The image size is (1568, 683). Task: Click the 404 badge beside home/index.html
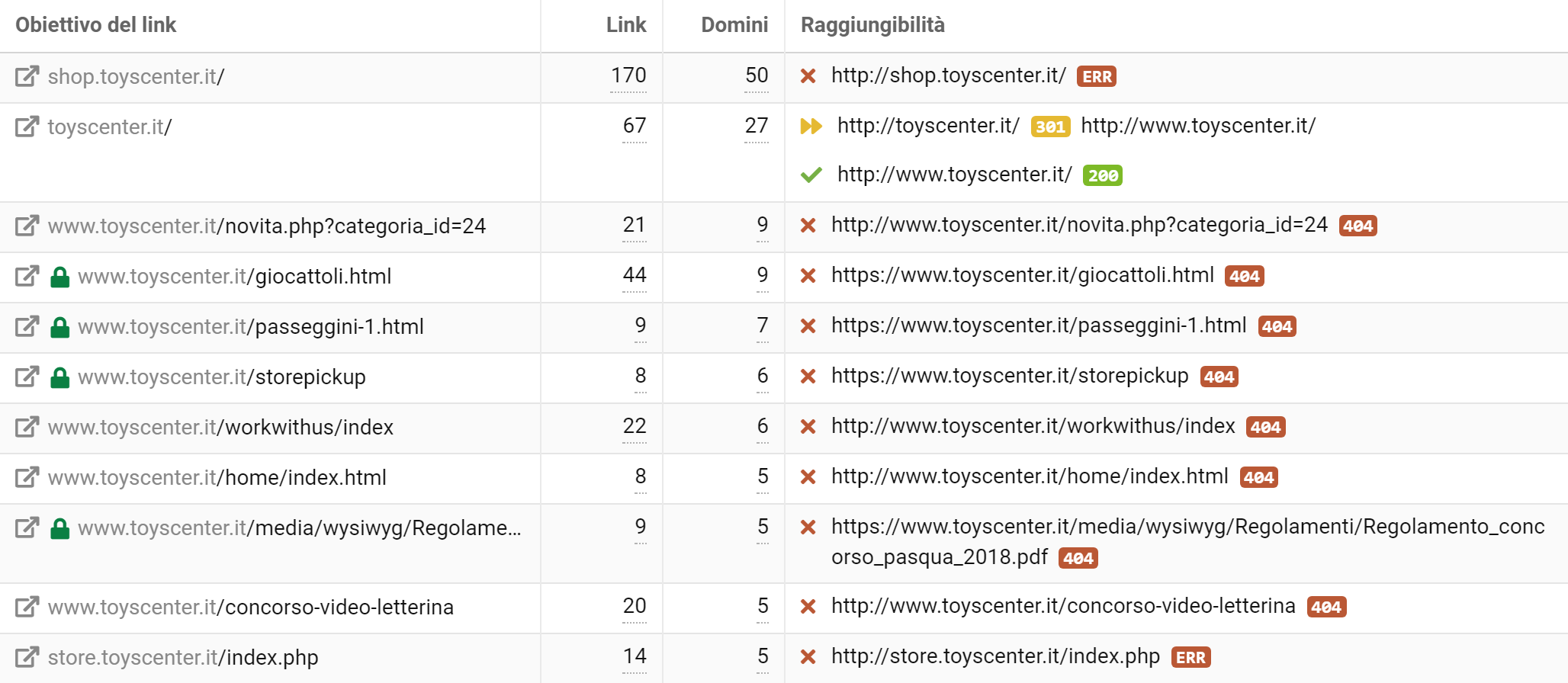tap(1259, 477)
